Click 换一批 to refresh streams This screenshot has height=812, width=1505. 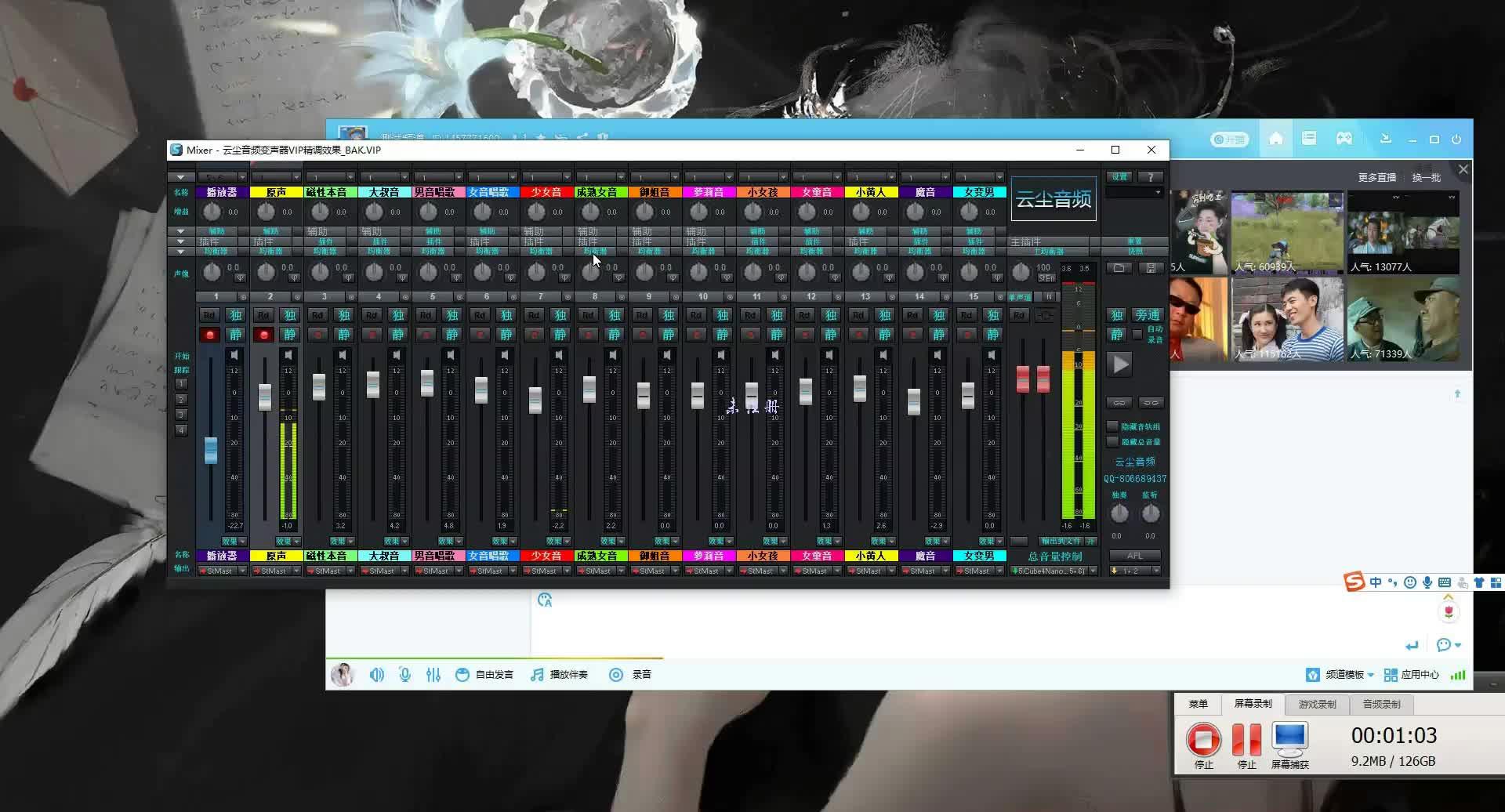pos(1427,177)
